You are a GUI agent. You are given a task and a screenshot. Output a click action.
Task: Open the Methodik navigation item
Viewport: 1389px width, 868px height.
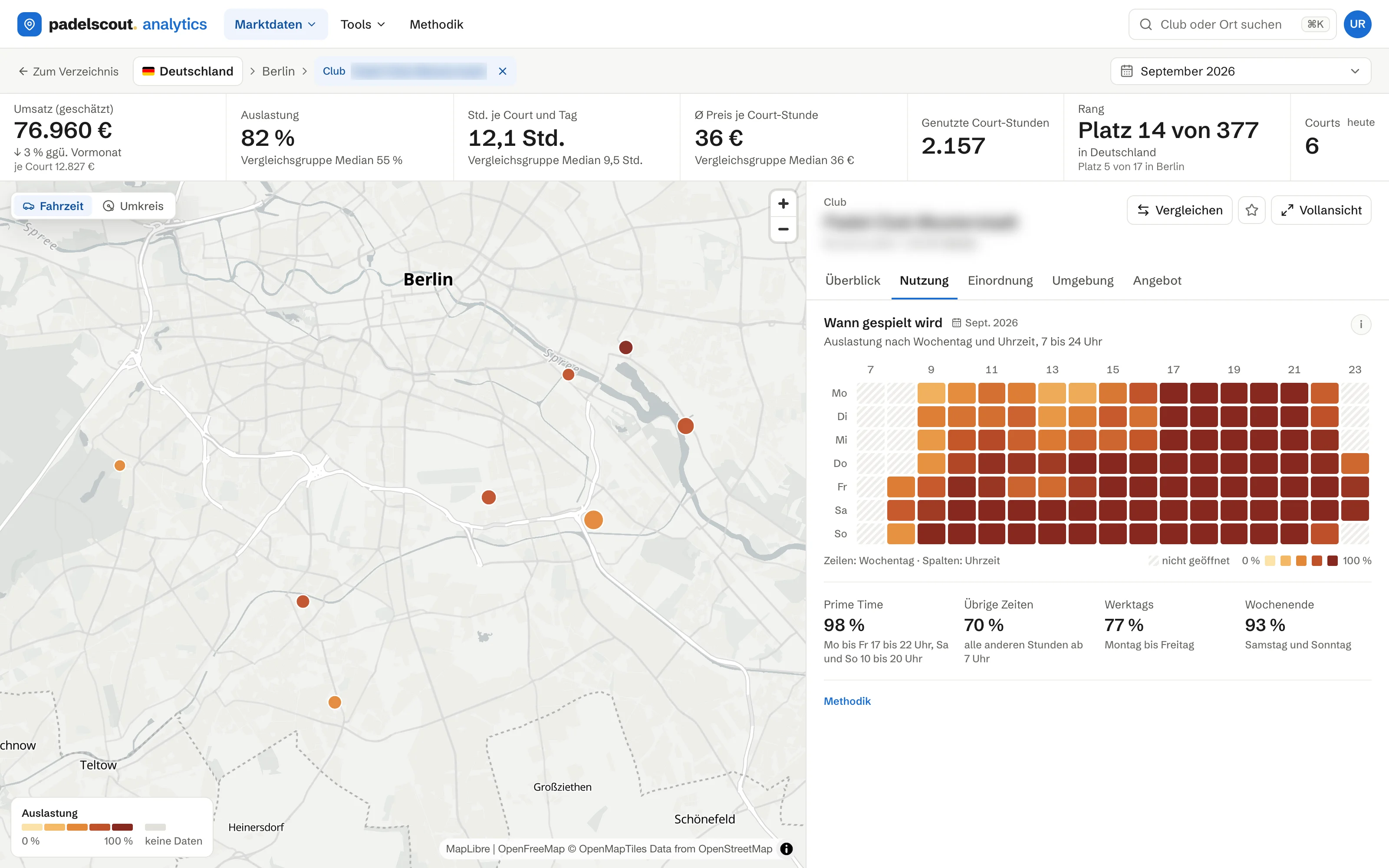[x=436, y=24]
